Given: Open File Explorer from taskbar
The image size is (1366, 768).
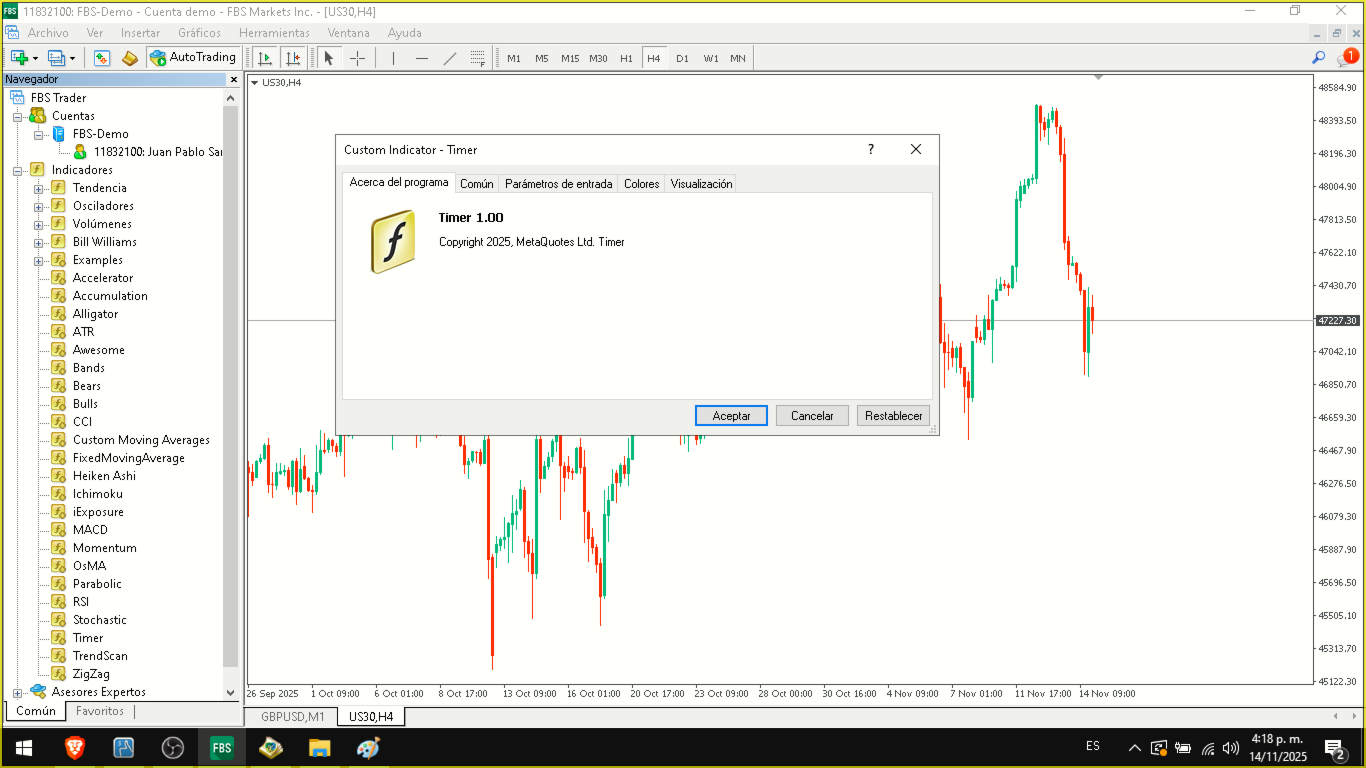Looking at the screenshot, I should tap(320, 747).
